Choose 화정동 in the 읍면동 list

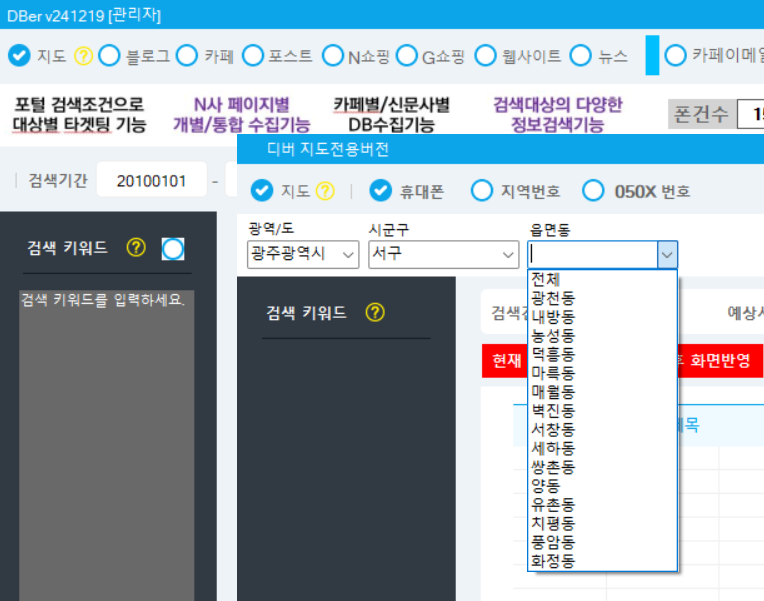tap(553, 561)
